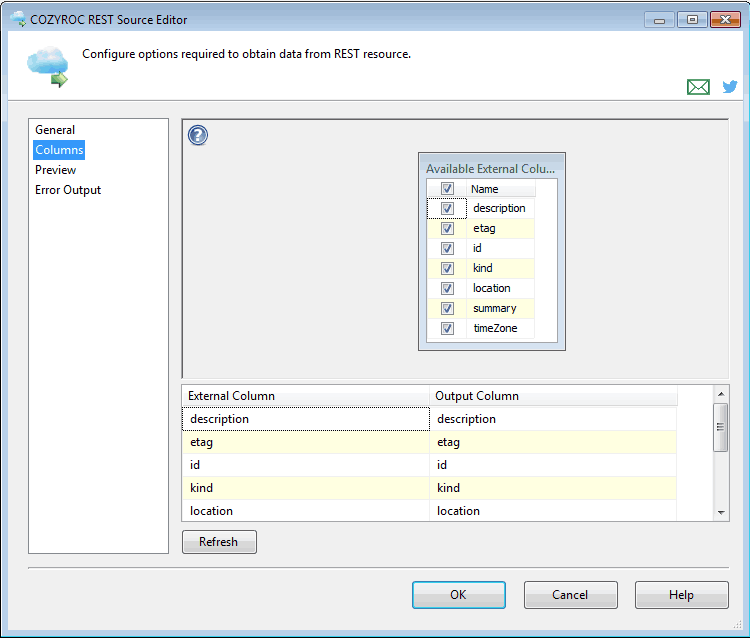Click the green email envelope icon

pyautogui.click(x=698, y=87)
